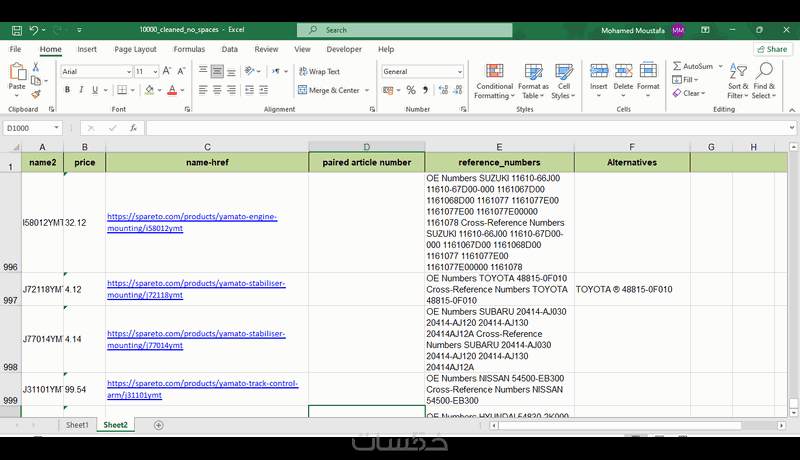Open Cell Styles gallery

point(563,82)
